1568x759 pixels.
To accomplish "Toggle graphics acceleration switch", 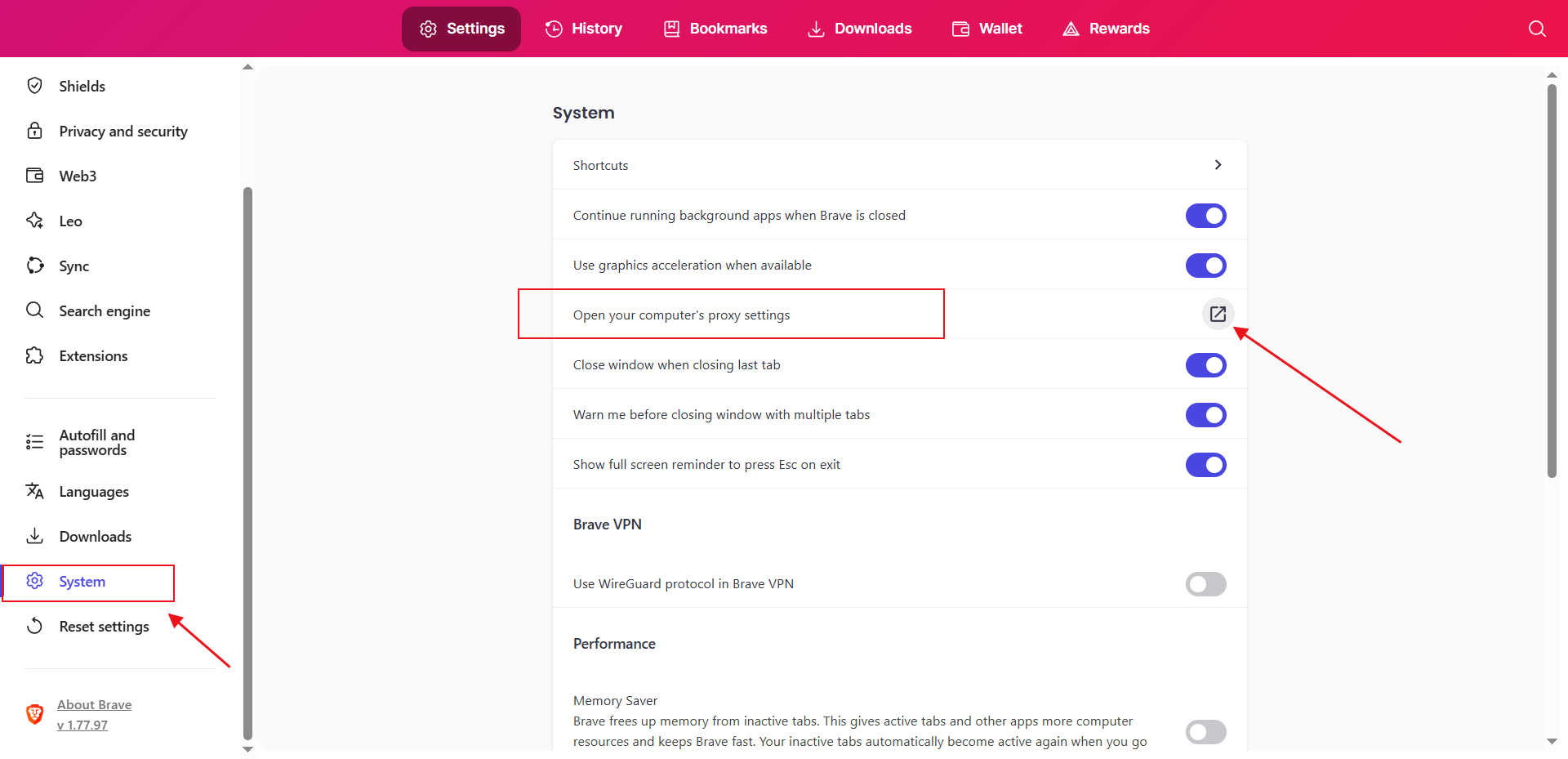I will 1205,266.
